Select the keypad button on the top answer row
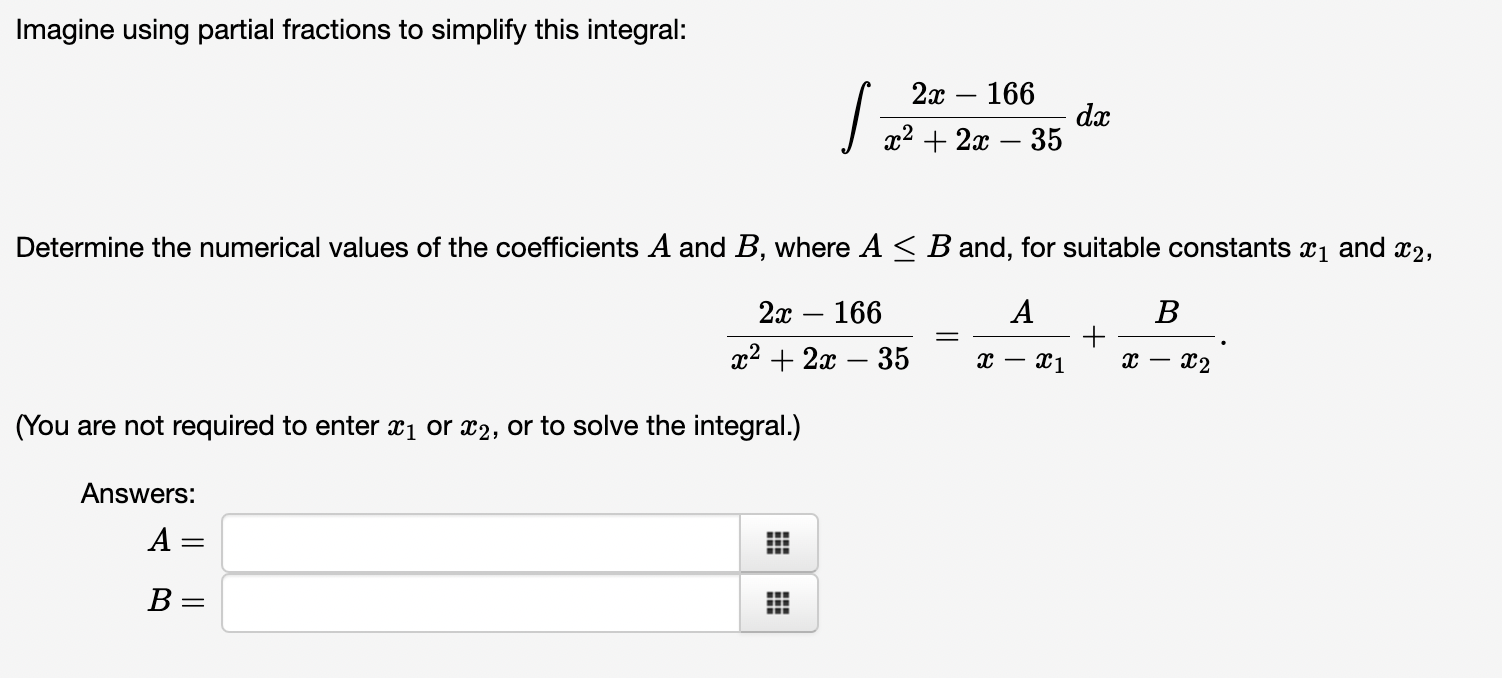 pyautogui.click(x=778, y=543)
